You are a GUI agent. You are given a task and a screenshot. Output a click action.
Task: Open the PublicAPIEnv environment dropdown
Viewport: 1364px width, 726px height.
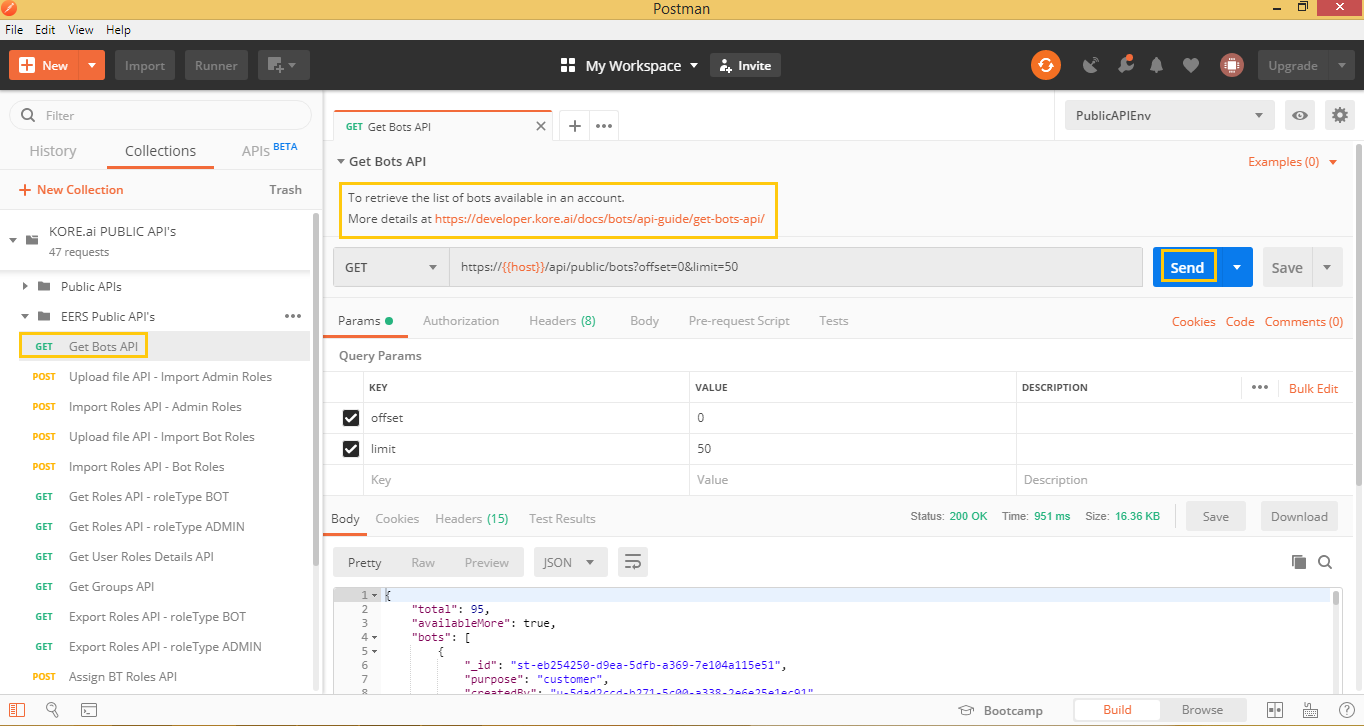1168,115
